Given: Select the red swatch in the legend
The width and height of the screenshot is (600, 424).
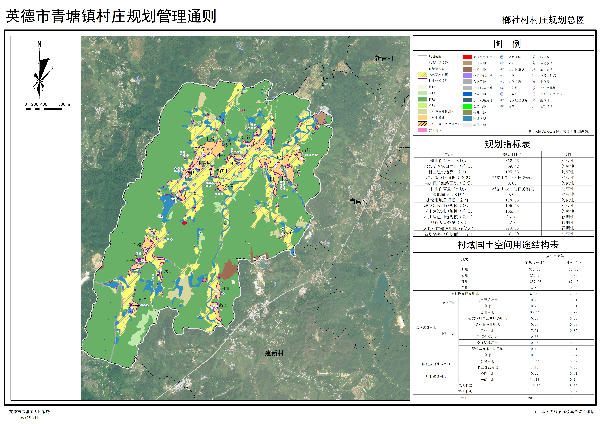Looking at the screenshot, I should [467, 57].
